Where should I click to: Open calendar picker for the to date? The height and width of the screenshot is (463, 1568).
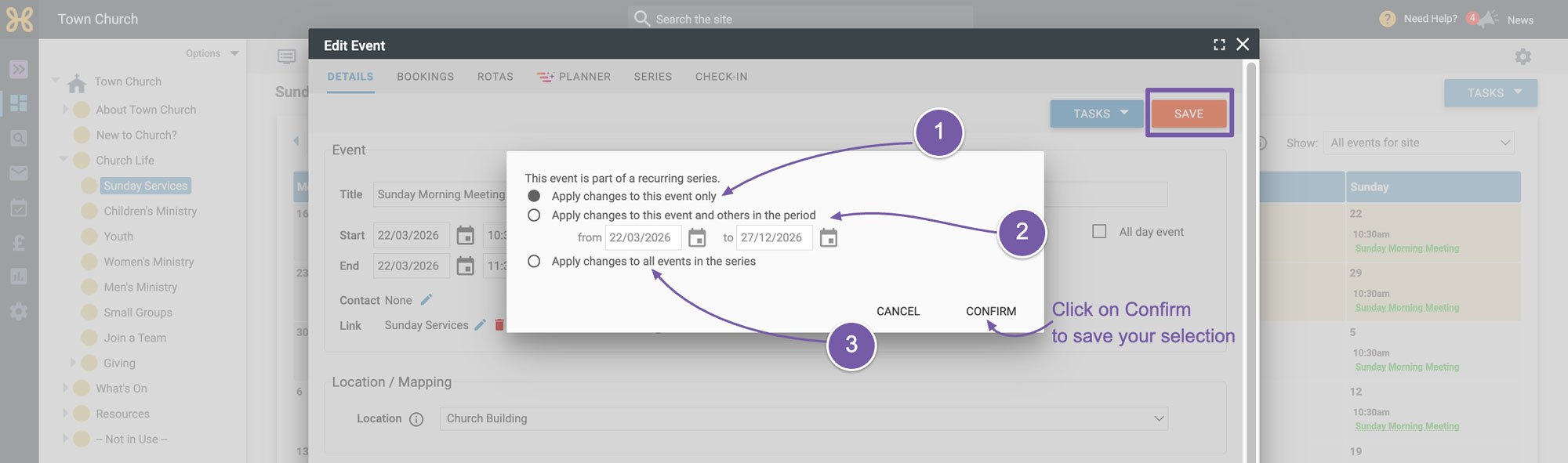tap(828, 237)
